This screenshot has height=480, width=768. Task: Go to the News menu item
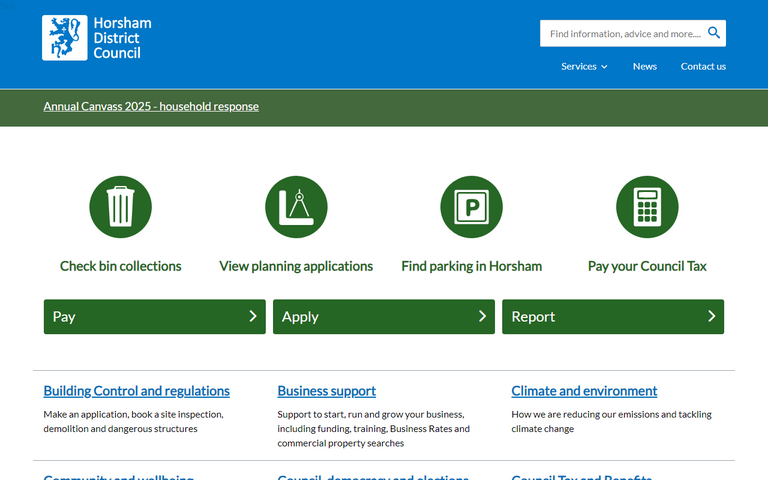(x=645, y=66)
